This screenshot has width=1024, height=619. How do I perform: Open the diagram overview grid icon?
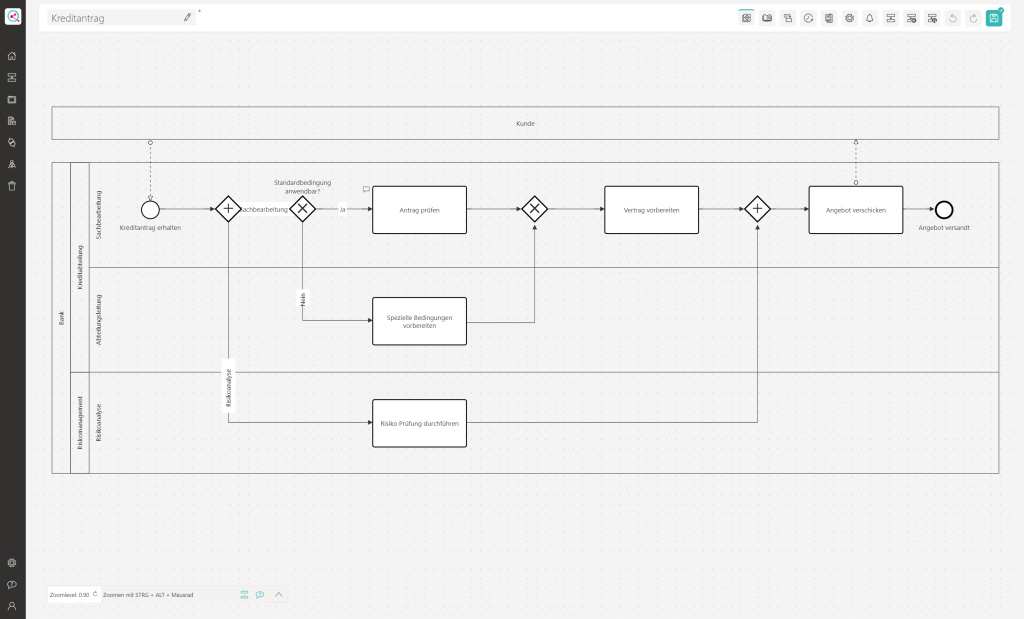tap(746, 17)
